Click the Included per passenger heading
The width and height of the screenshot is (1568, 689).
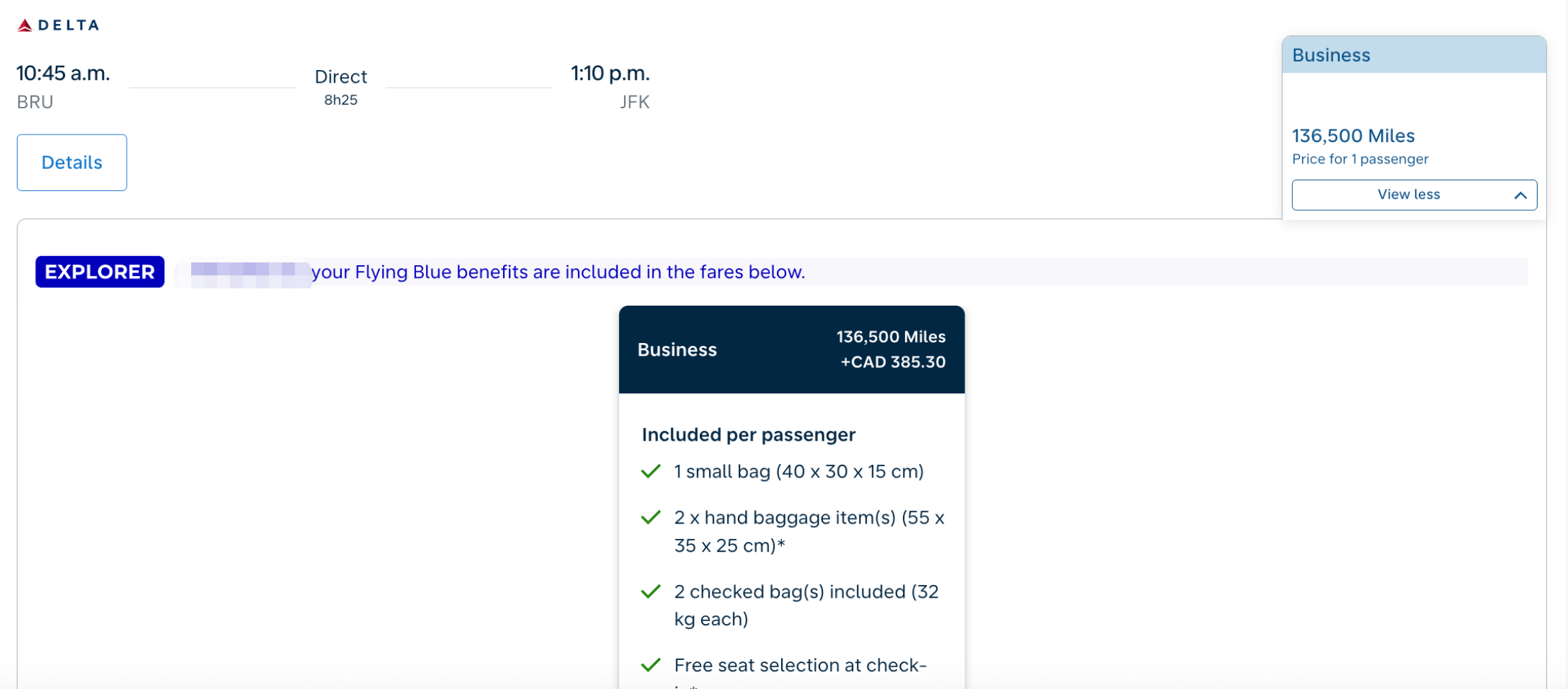[749, 434]
